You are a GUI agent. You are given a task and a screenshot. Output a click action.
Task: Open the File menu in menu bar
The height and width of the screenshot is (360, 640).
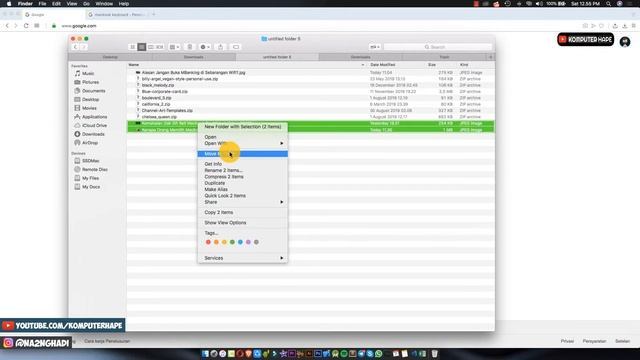pyautogui.click(x=42, y=4)
